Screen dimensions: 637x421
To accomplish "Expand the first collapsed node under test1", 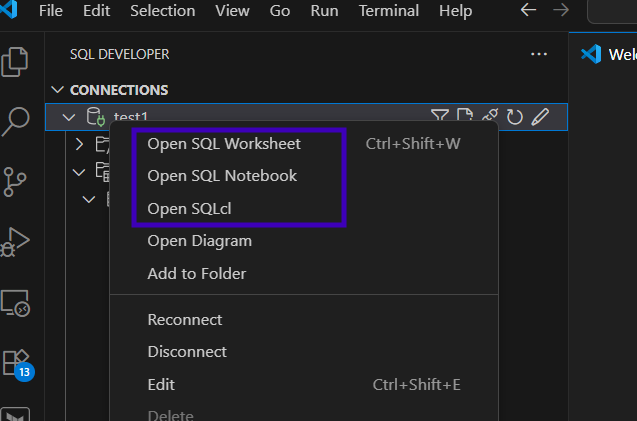I will click(80, 145).
